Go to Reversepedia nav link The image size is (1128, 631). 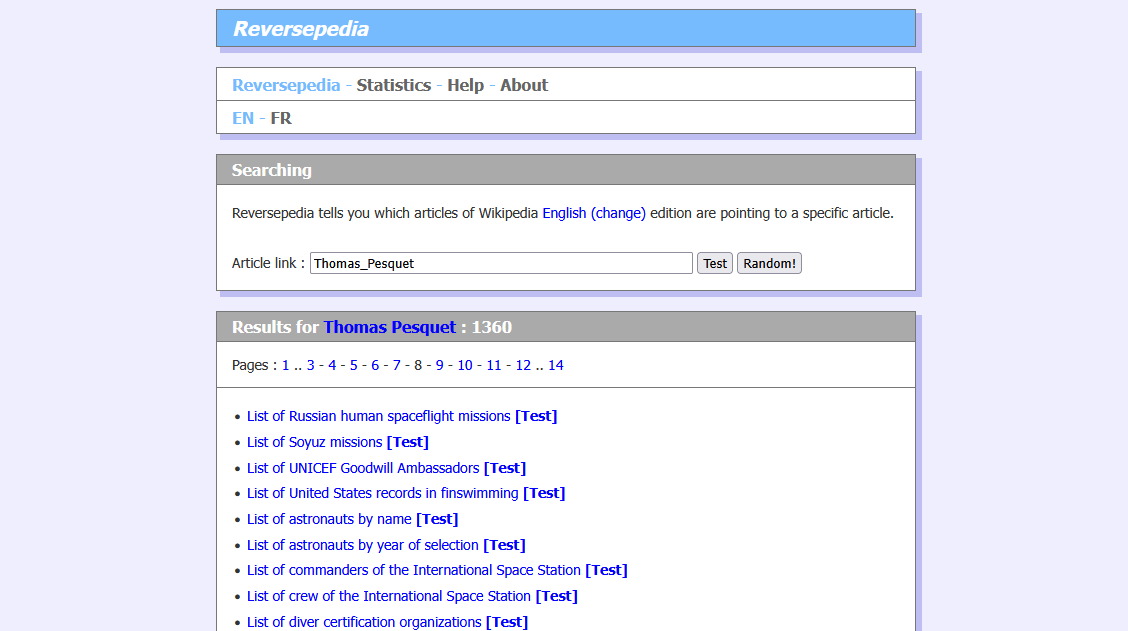click(286, 85)
